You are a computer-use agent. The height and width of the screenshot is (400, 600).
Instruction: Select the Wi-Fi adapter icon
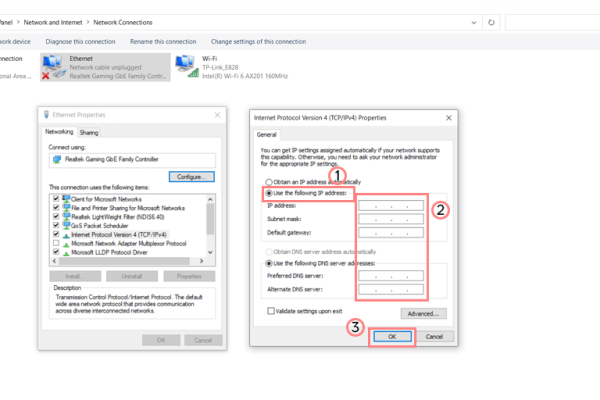pos(186,65)
